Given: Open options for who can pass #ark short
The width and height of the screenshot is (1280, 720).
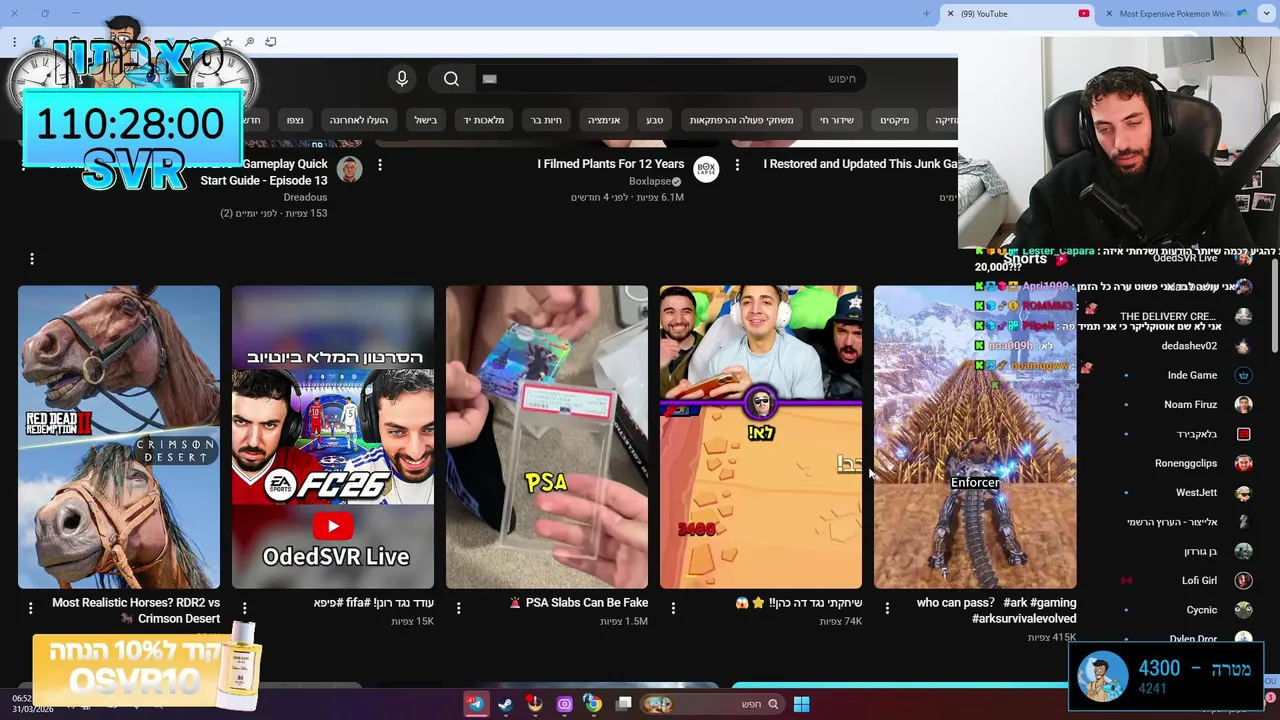Looking at the screenshot, I should coord(887,608).
